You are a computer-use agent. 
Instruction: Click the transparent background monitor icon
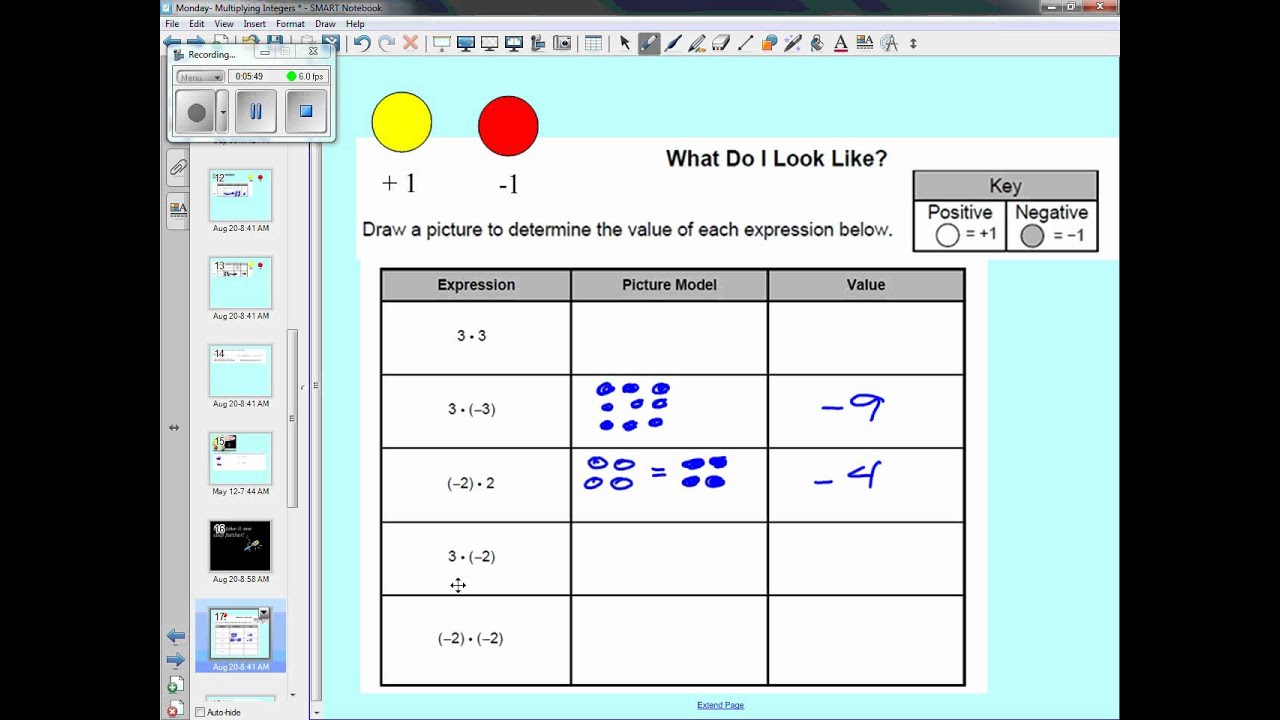pyautogui.click(x=489, y=43)
